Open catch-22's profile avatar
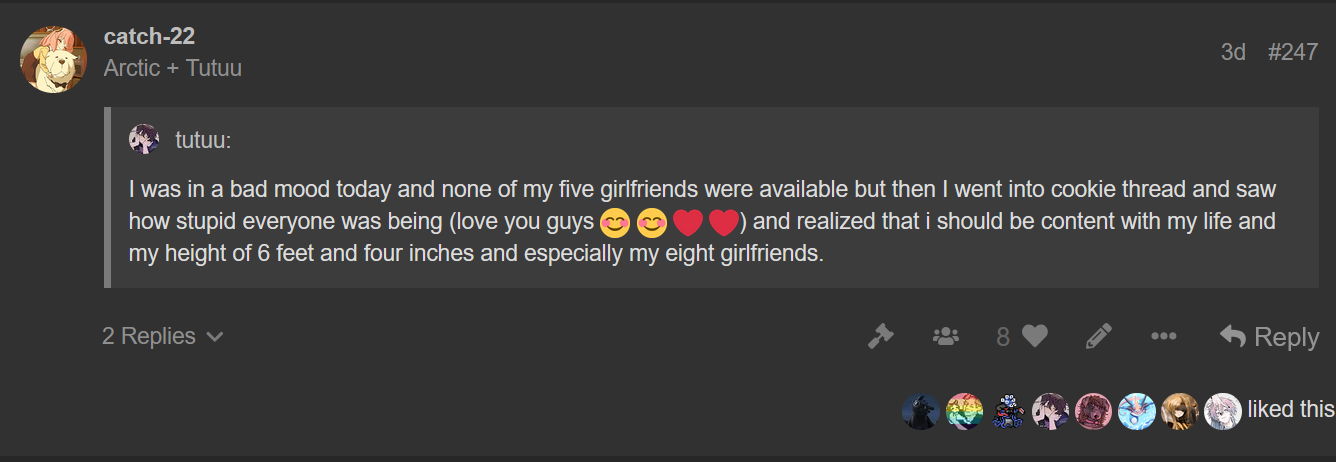The width and height of the screenshot is (1336, 462). [53, 59]
